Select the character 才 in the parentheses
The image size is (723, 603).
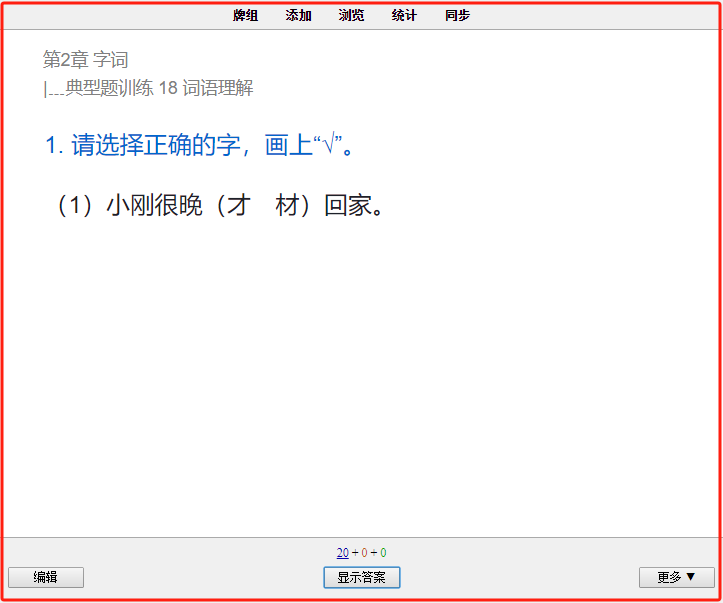click(239, 205)
